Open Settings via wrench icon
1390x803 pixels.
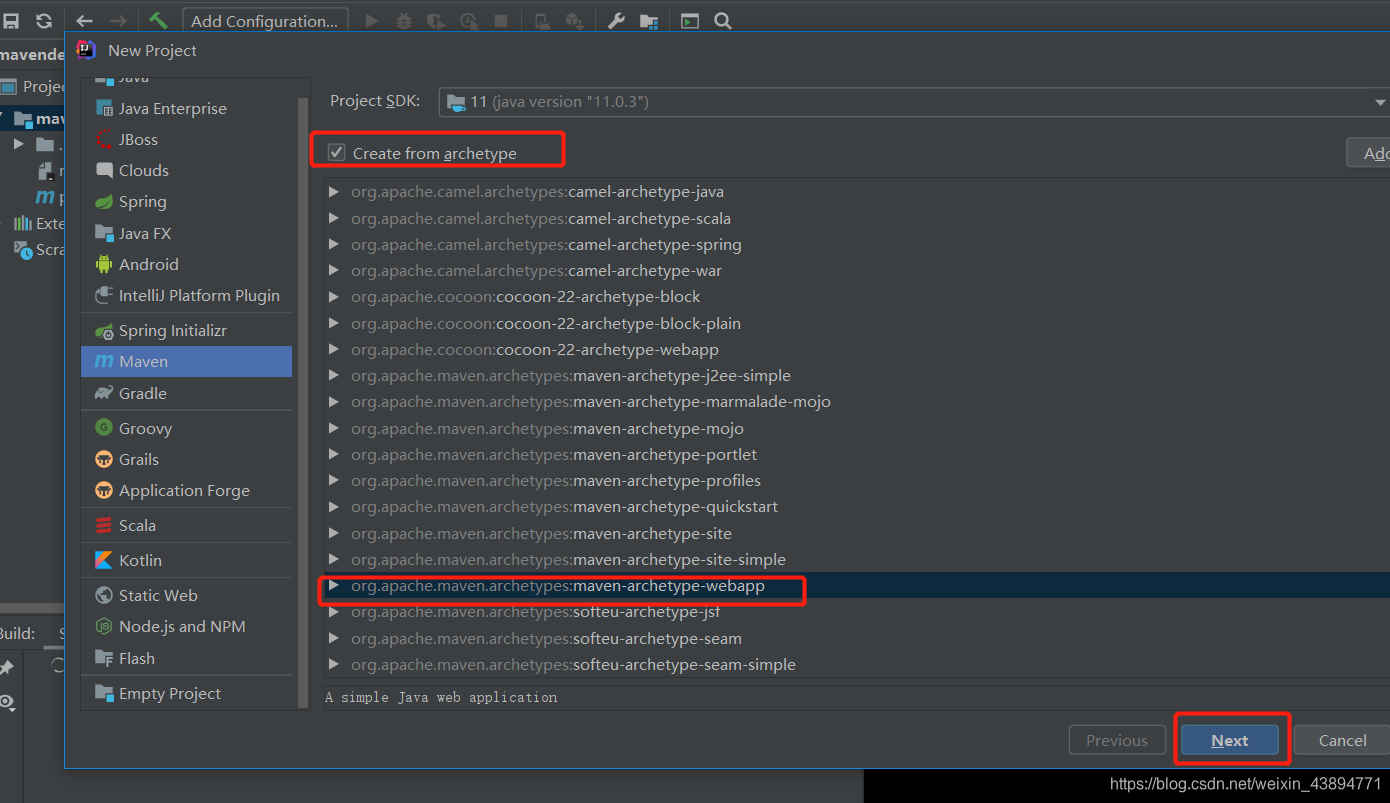coord(616,21)
